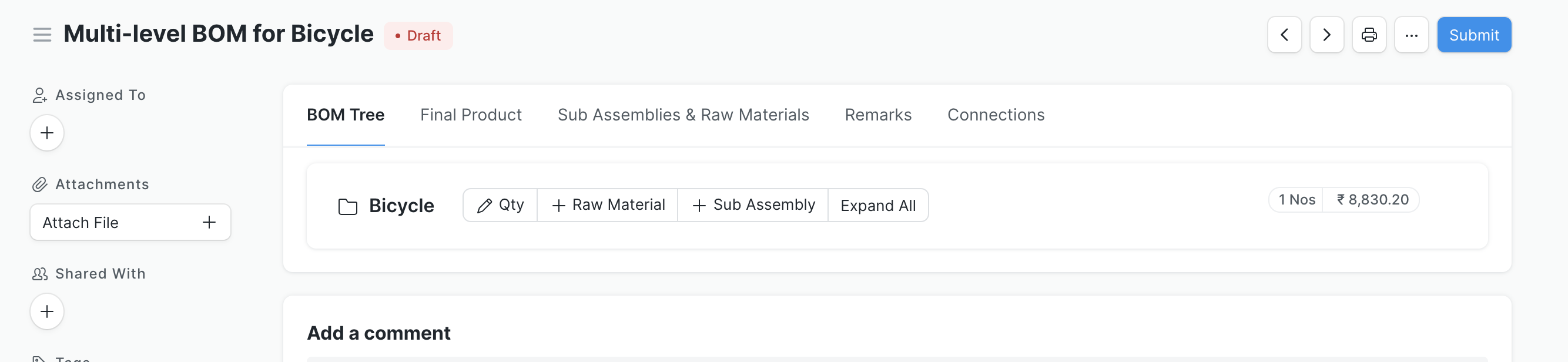Edit quantity with Qty pencil button
This screenshot has width=1568, height=362.
pyautogui.click(x=500, y=205)
